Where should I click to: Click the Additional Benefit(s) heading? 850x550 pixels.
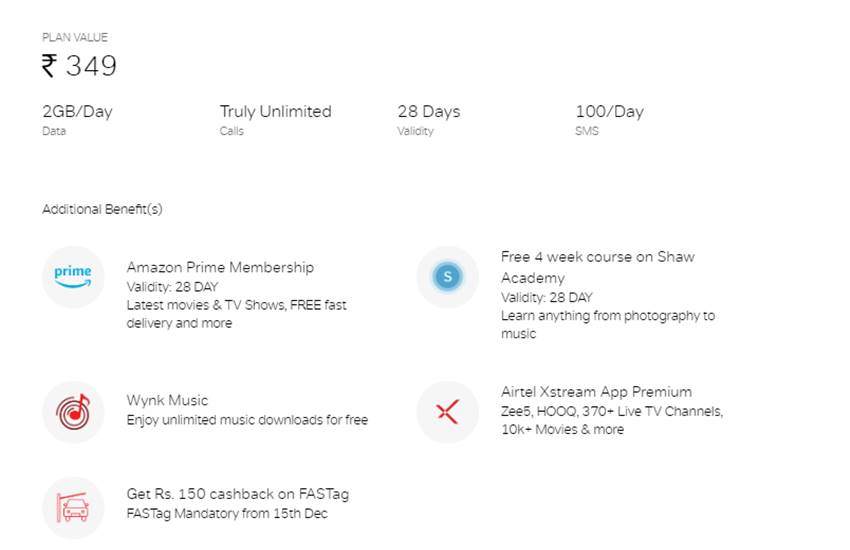102,209
